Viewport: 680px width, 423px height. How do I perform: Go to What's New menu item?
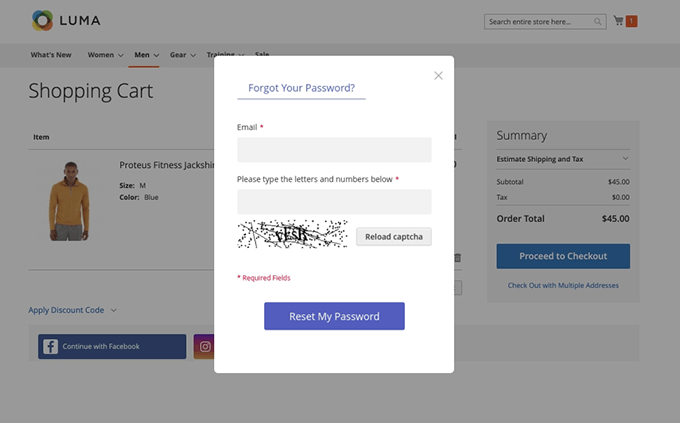tap(51, 55)
